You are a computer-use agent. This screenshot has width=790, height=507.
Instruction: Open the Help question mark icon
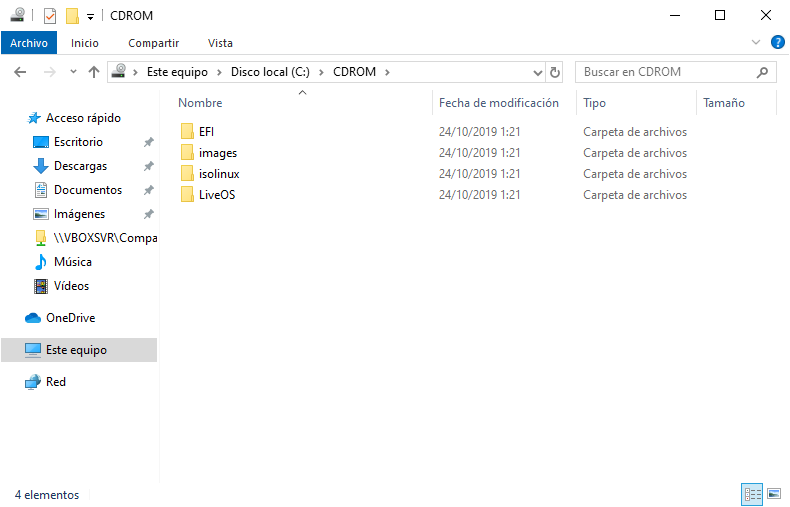click(x=777, y=43)
